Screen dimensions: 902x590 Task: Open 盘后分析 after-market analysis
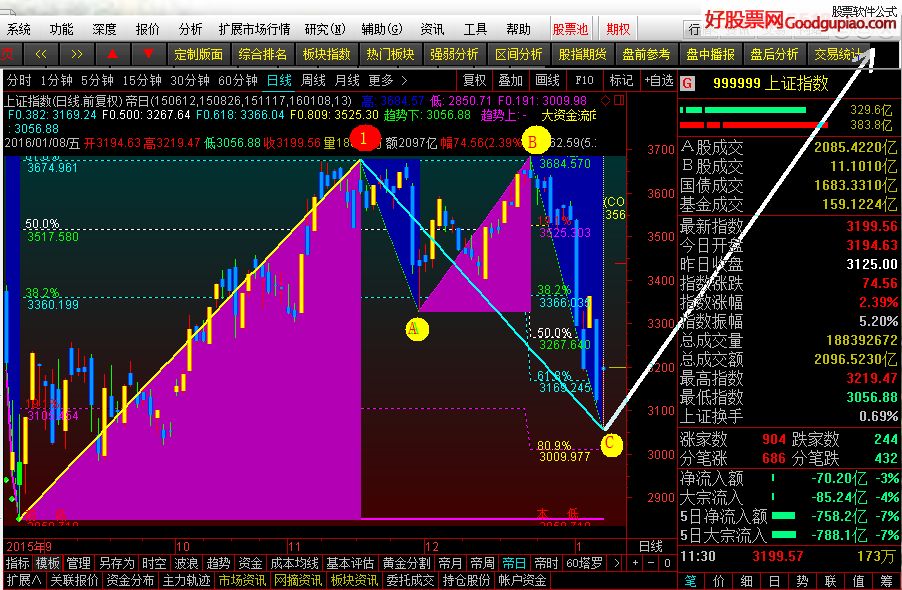[x=774, y=54]
